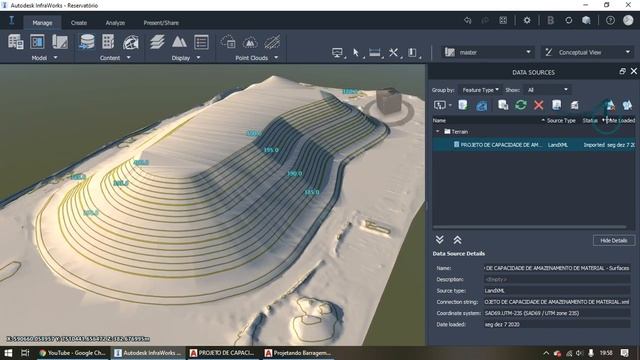
Task: Open YouTube Google Chrome taskbar item
Action: coord(72,353)
